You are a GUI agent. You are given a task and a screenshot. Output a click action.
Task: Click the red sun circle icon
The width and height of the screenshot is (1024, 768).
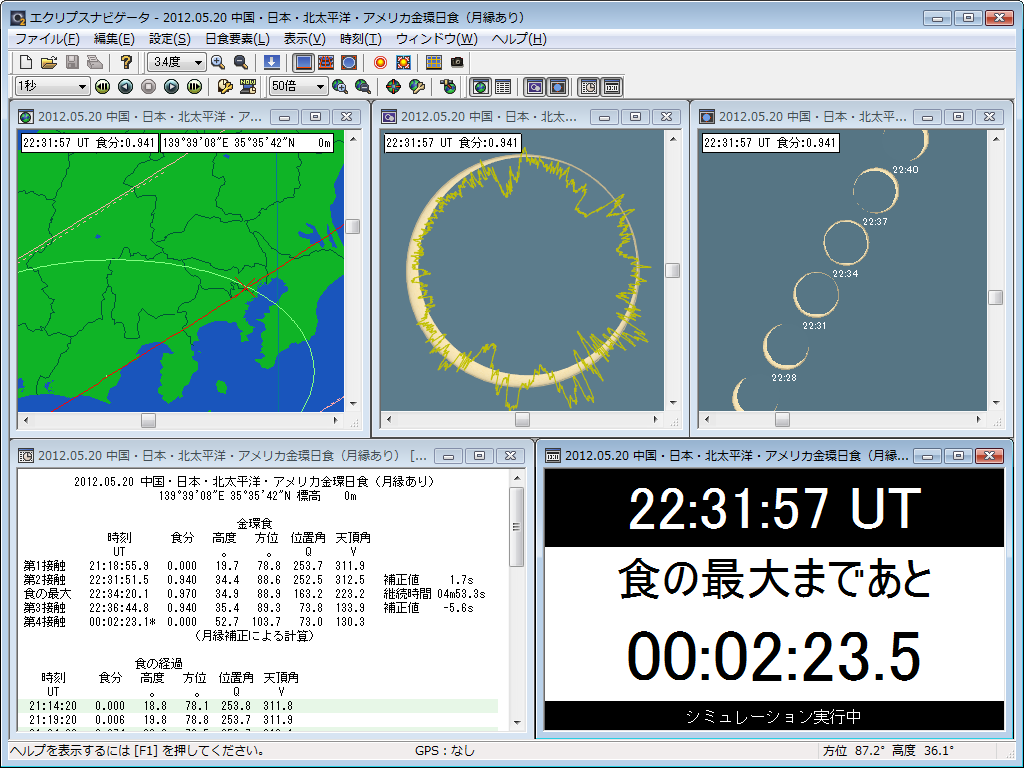[380, 62]
